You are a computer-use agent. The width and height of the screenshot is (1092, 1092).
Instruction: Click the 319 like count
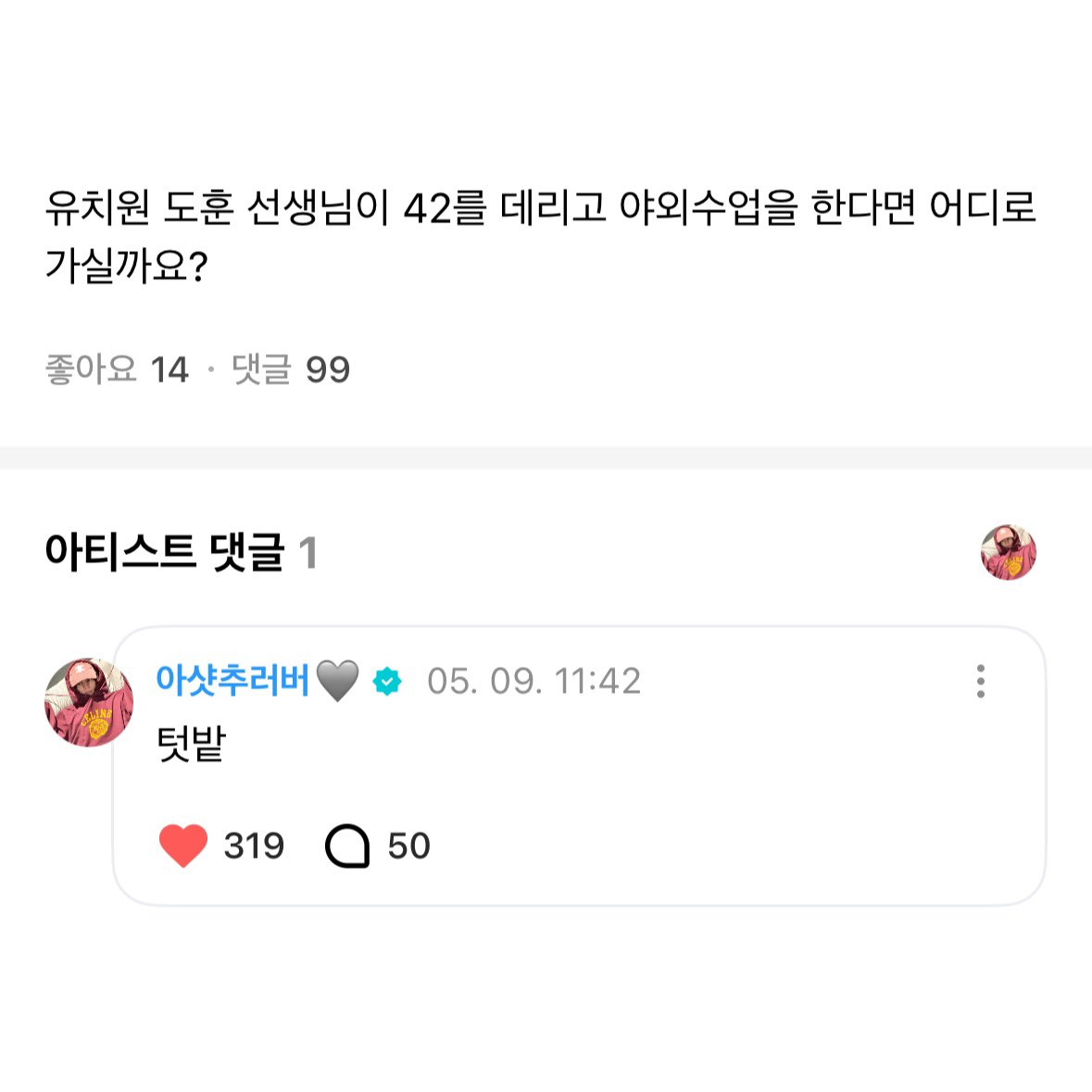coord(254,846)
